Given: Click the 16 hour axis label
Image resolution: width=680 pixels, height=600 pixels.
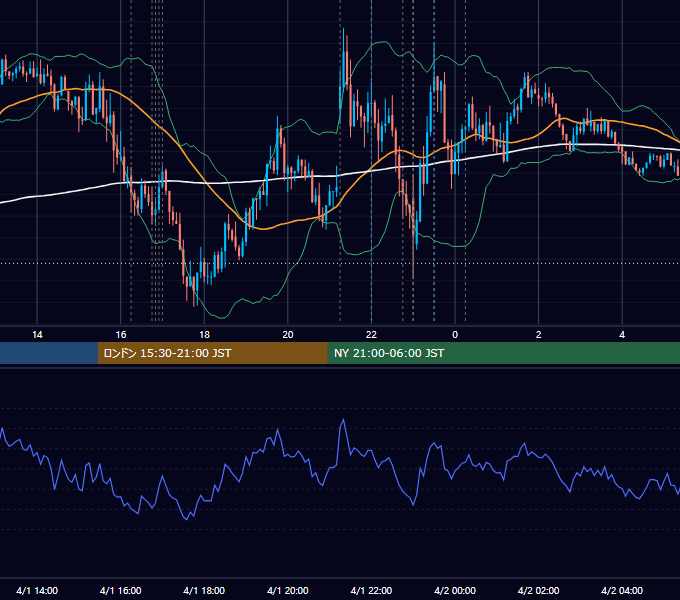Looking at the screenshot, I should (x=121, y=335).
